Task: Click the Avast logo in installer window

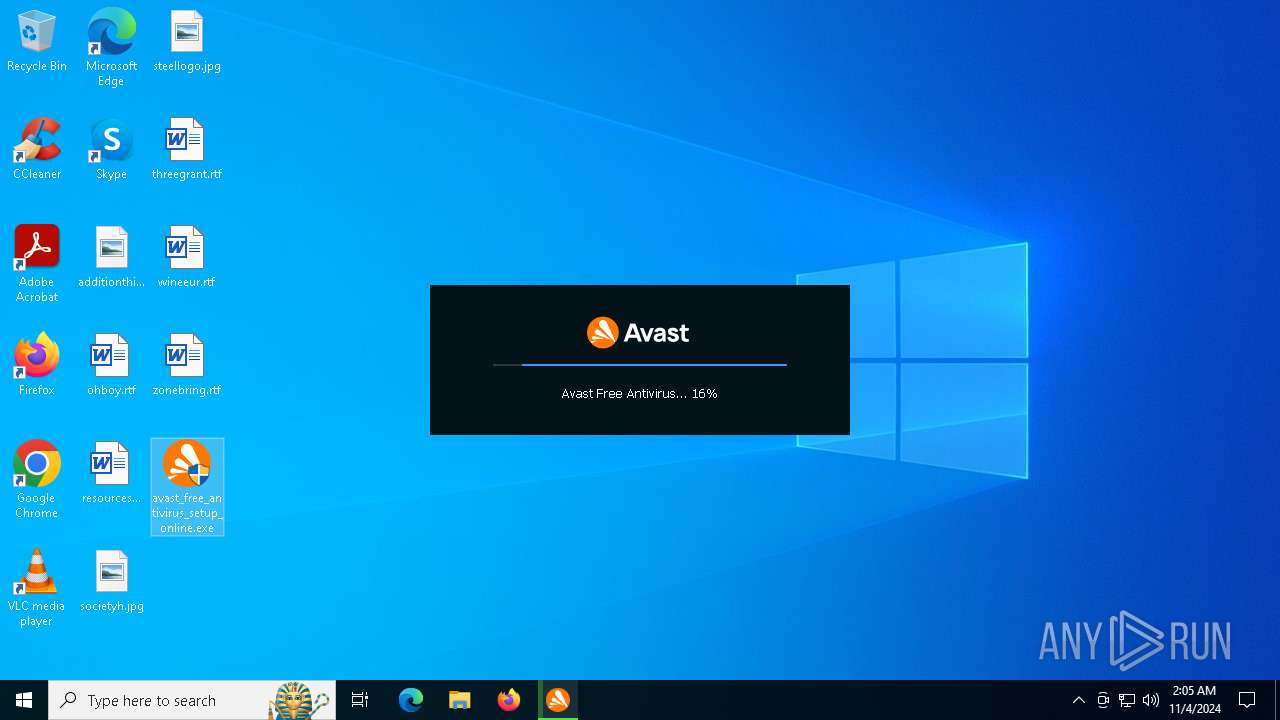Action: pos(638,332)
